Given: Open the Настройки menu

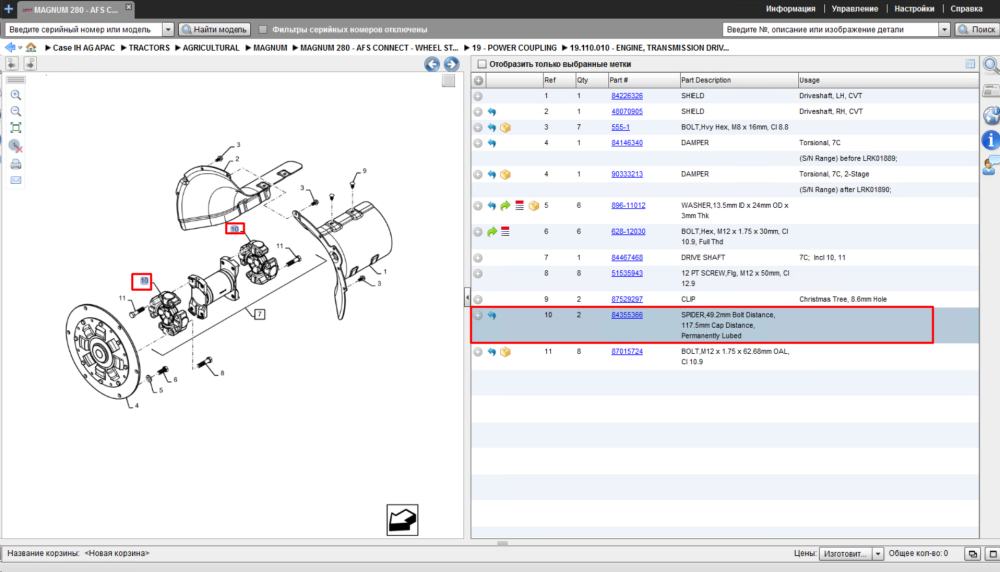Looking at the screenshot, I should coord(914,9).
